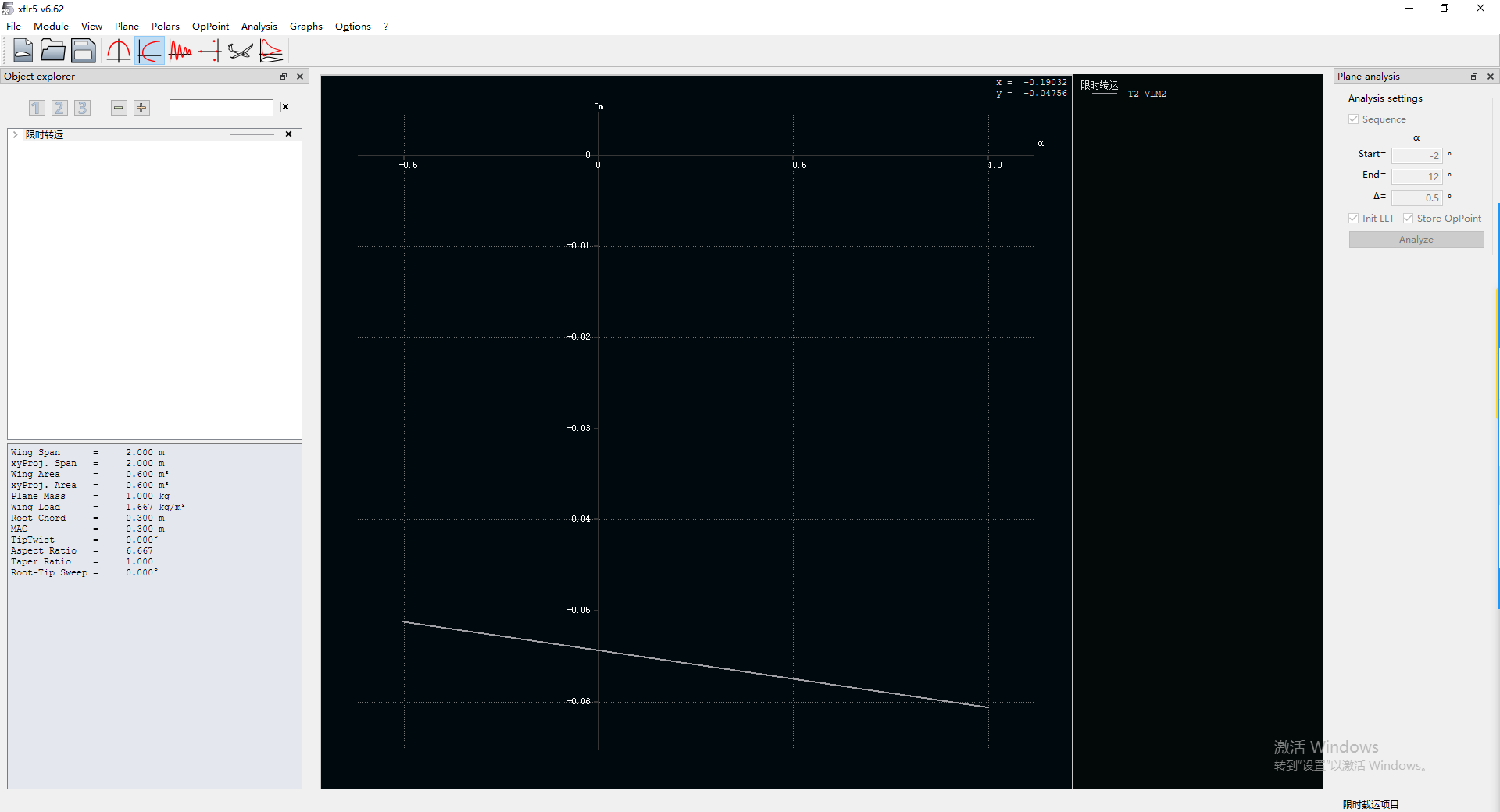This screenshot has height=812, width=1500.
Task: Close the Plane analysis panel
Action: [x=1491, y=77]
